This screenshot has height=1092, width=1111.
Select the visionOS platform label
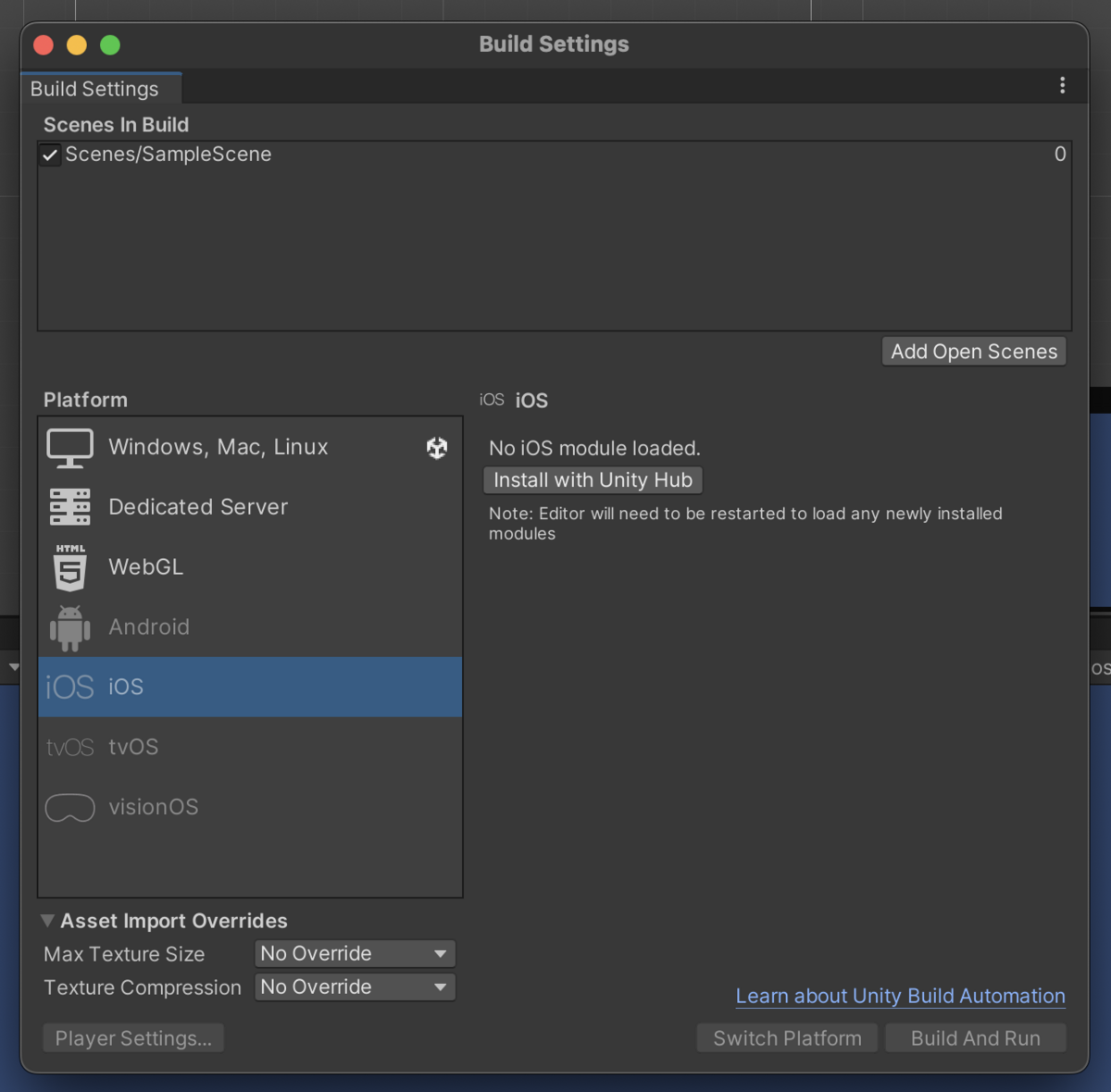coord(154,807)
